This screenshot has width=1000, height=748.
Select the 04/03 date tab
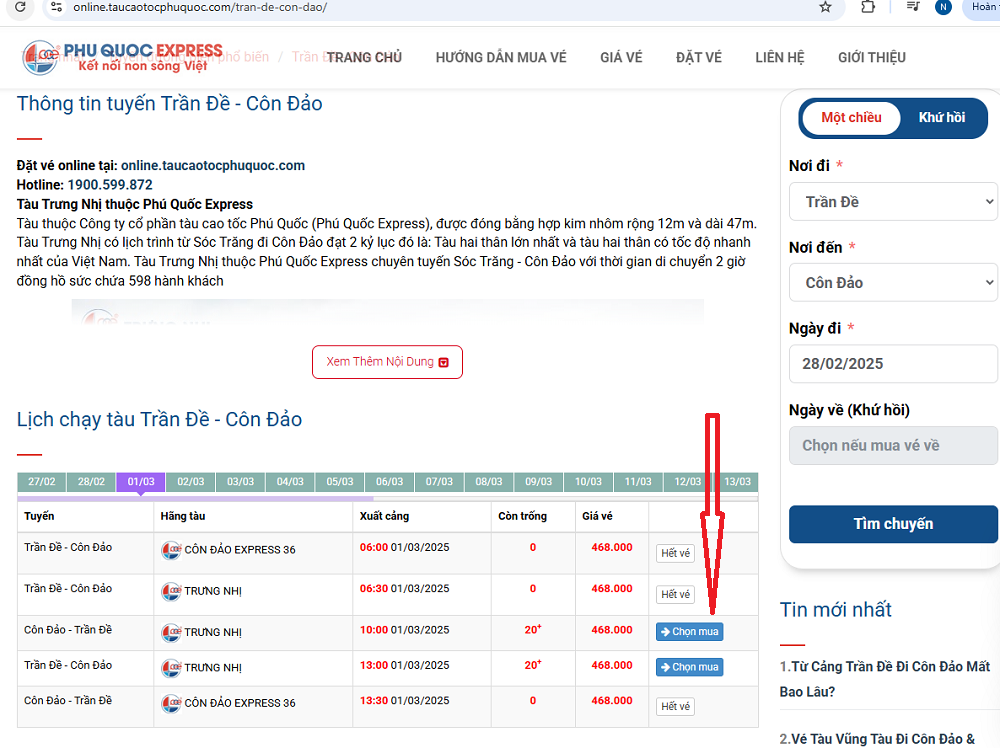pyautogui.click(x=290, y=481)
